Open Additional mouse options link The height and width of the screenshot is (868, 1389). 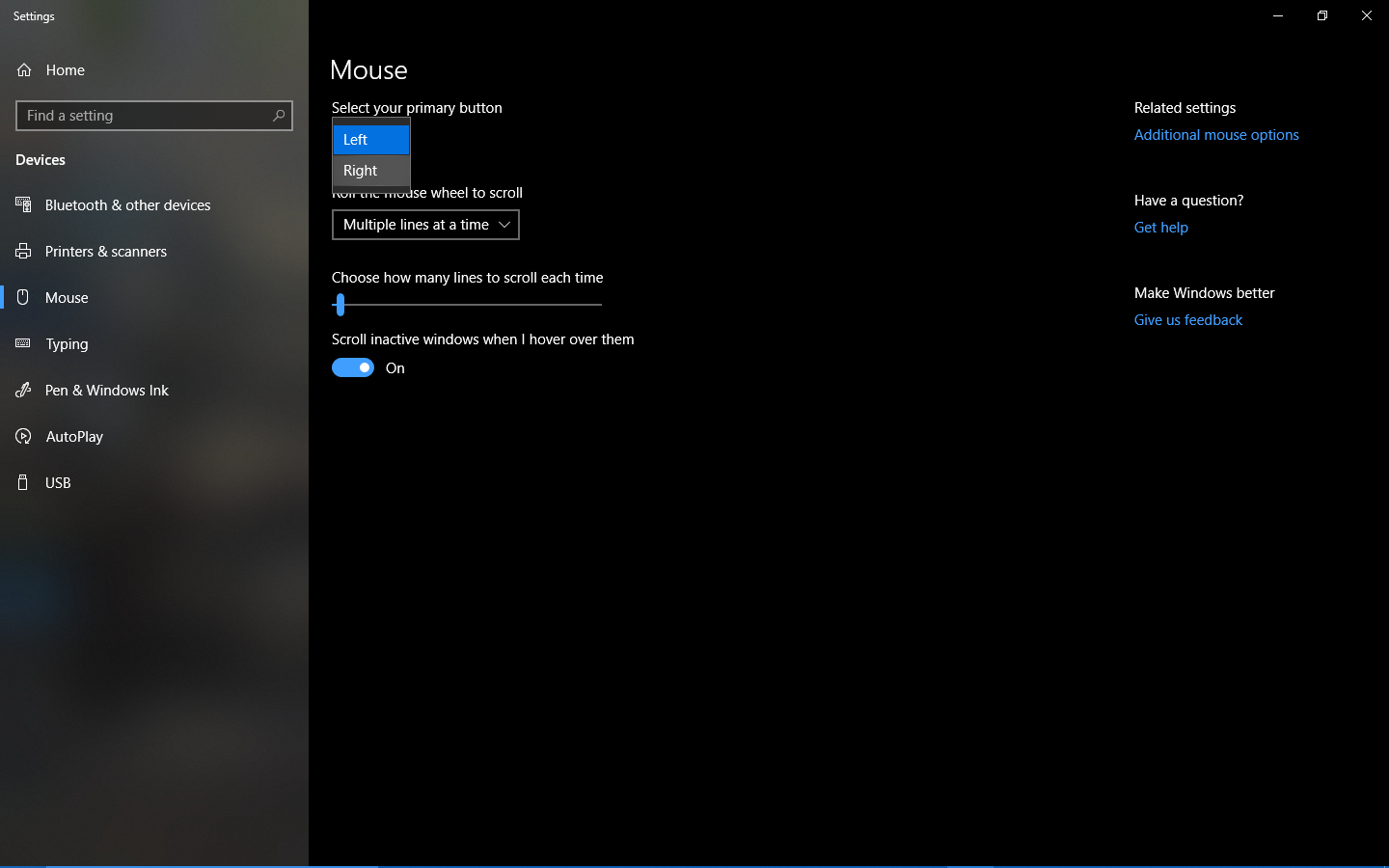[x=1216, y=135]
